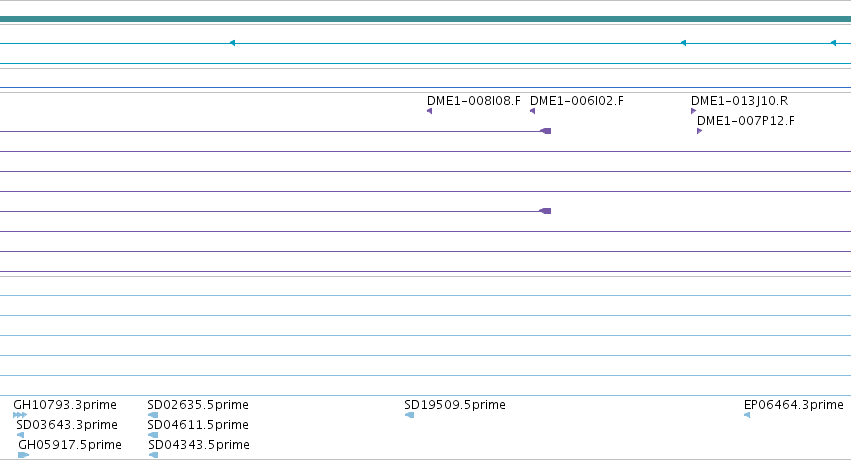
Task: Select the SD19509.5prime label
Action: [455, 405]
